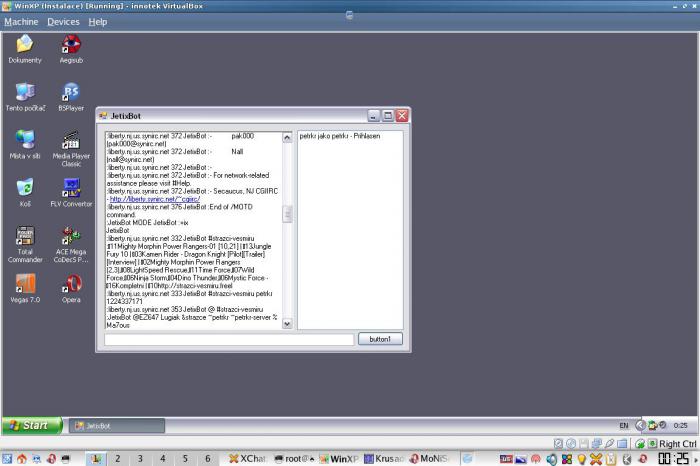Click the volume speaker icon in host tray
This screenshot has height=466, width=700.
coord(552,459)
